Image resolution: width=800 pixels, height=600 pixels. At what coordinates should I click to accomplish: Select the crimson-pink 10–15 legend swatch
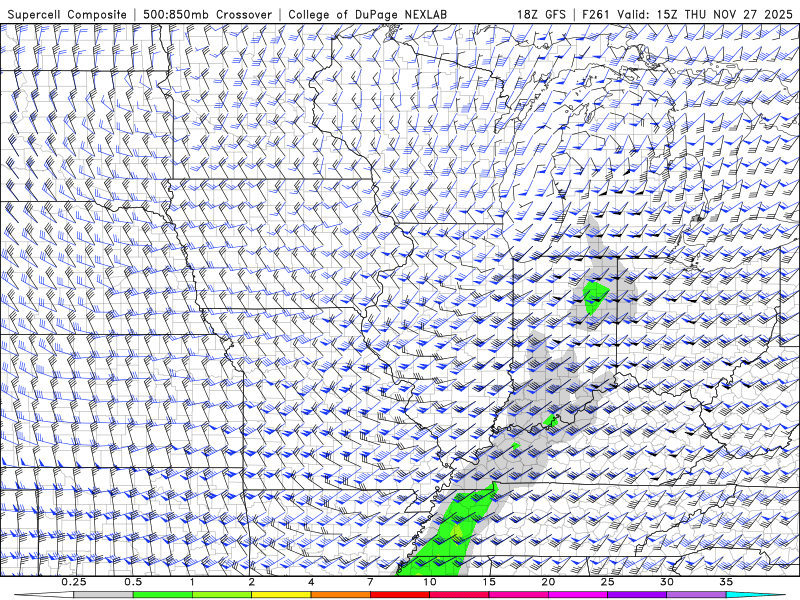coord(459,595)
